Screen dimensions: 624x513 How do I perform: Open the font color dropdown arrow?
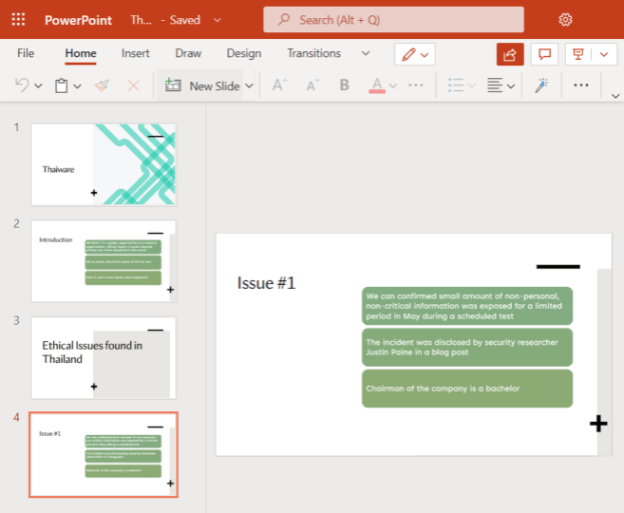(393, 86)
